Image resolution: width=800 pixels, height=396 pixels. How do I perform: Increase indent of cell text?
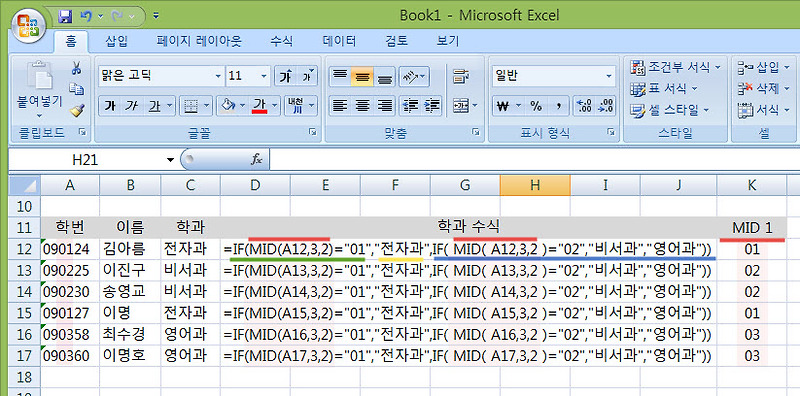pyautogui.click(x=432, y=106)
